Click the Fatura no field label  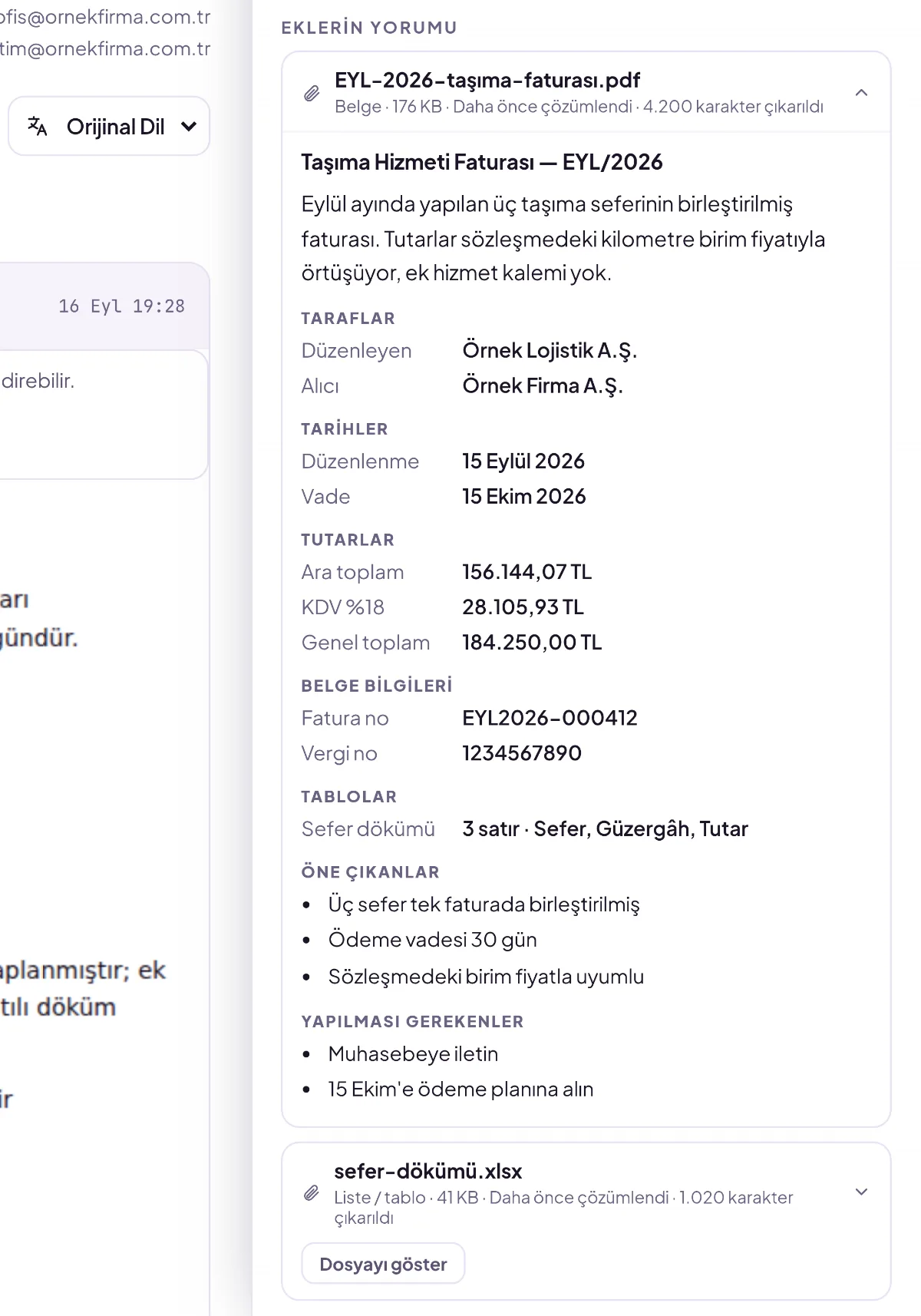coord(345,718)
